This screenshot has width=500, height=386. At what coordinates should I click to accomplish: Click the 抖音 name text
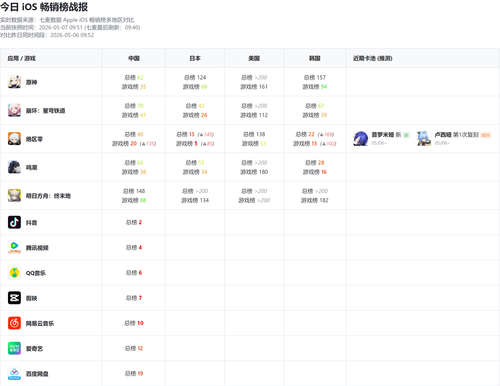31,222
